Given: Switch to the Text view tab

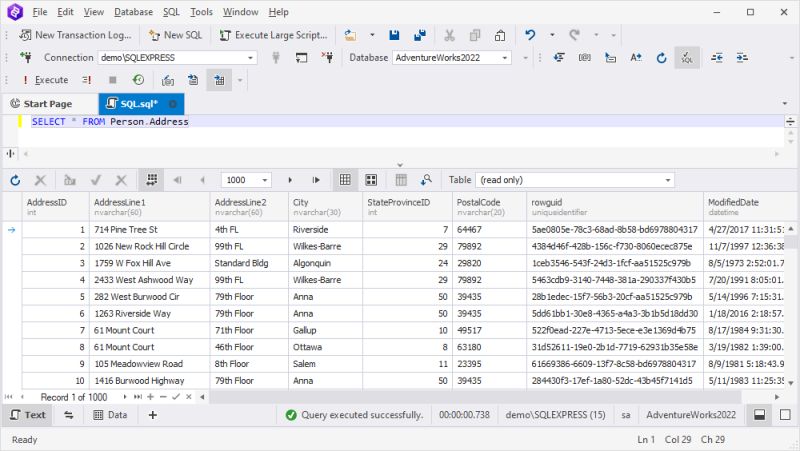Looking at the screenshot, I should coord(29,415).
